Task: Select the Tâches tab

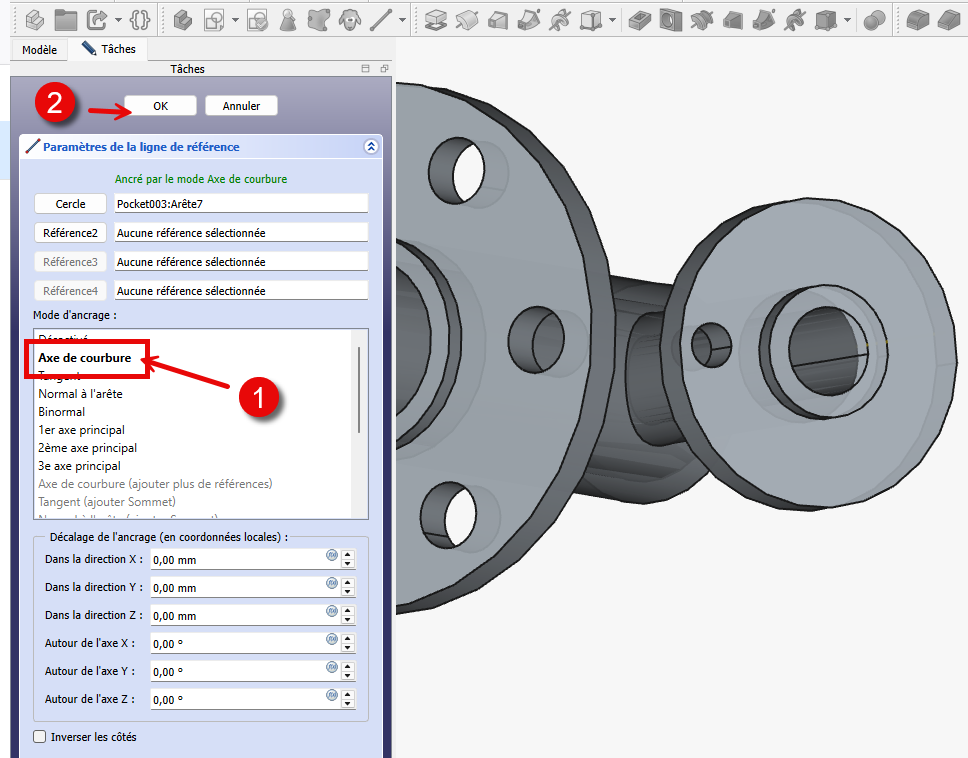Action: (108, 49)
